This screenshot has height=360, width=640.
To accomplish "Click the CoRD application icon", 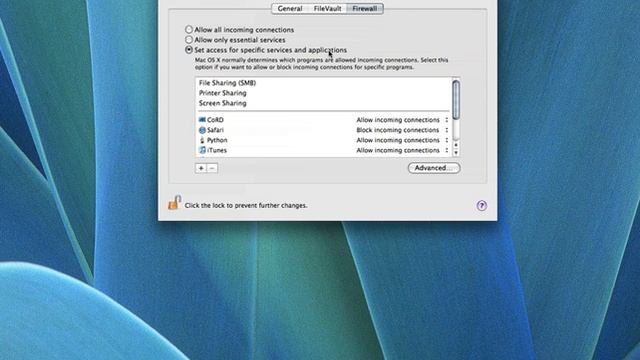I will click(x=202, y=120).
